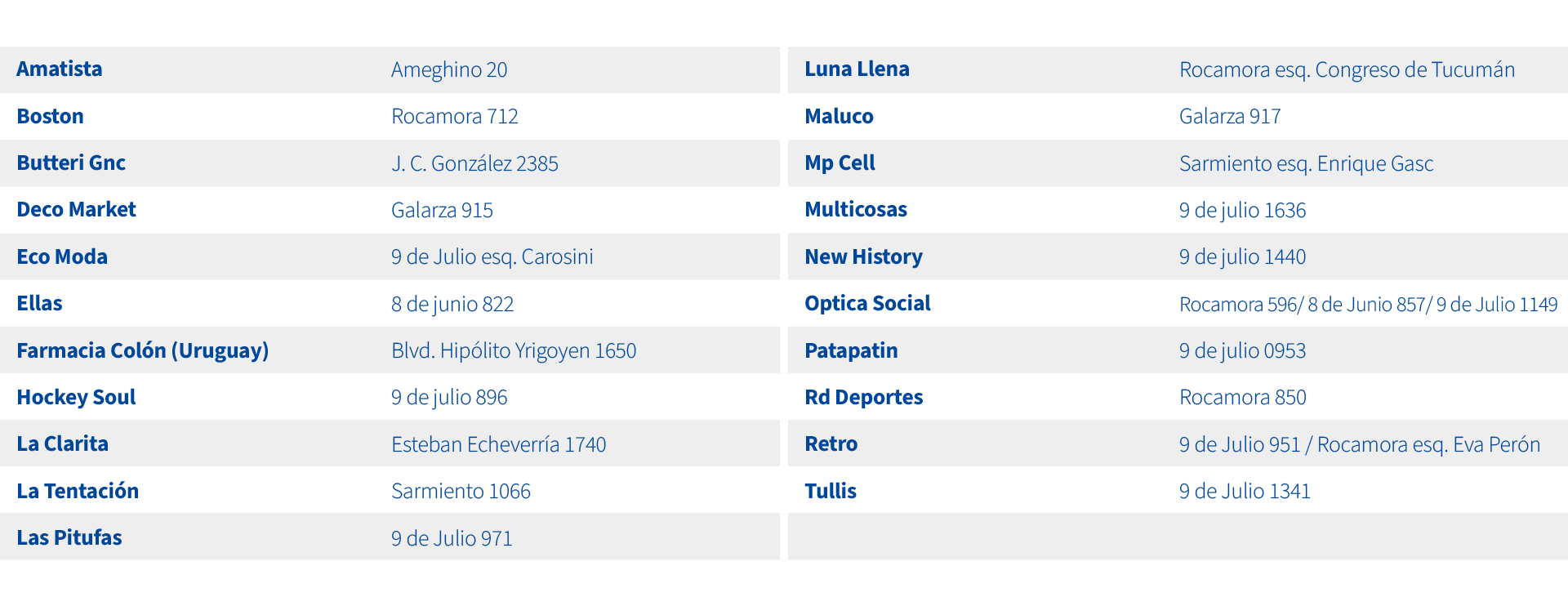Open the Mp Cell entry
The height and width of the screenshot is (606, 1568).
pos(840,163)
